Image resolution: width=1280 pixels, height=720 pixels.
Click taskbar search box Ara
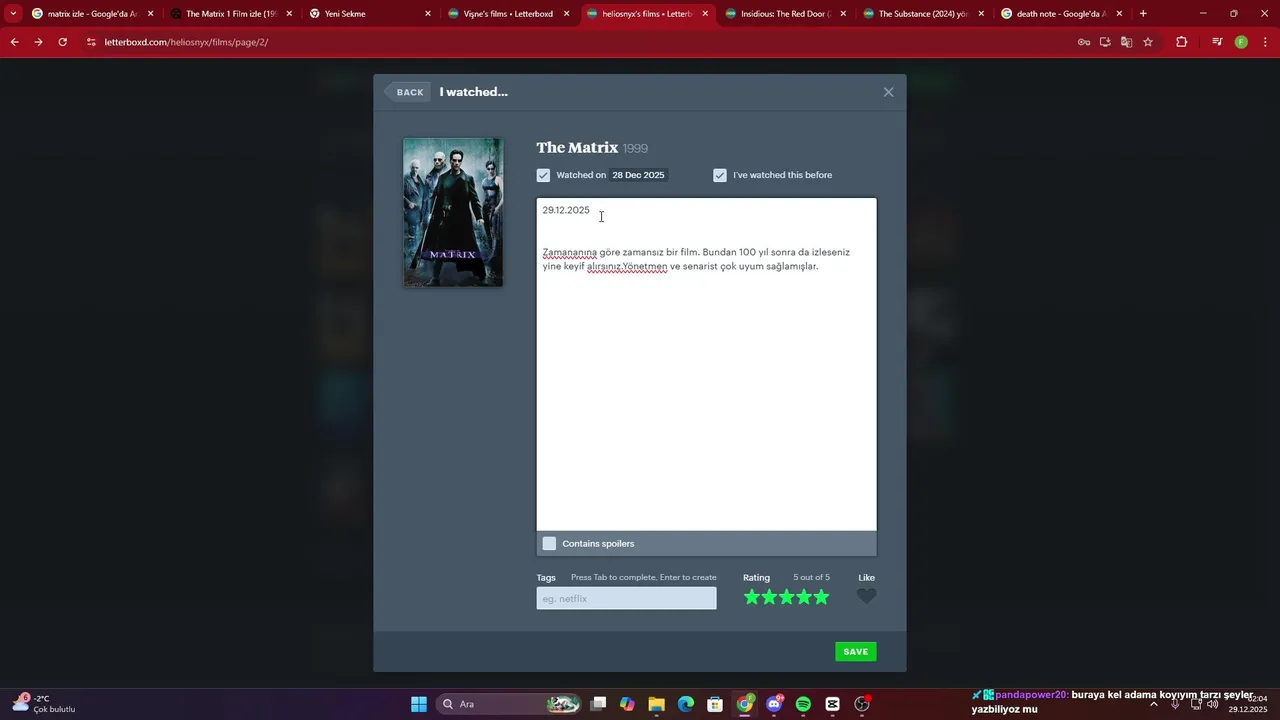pos(510,704)
